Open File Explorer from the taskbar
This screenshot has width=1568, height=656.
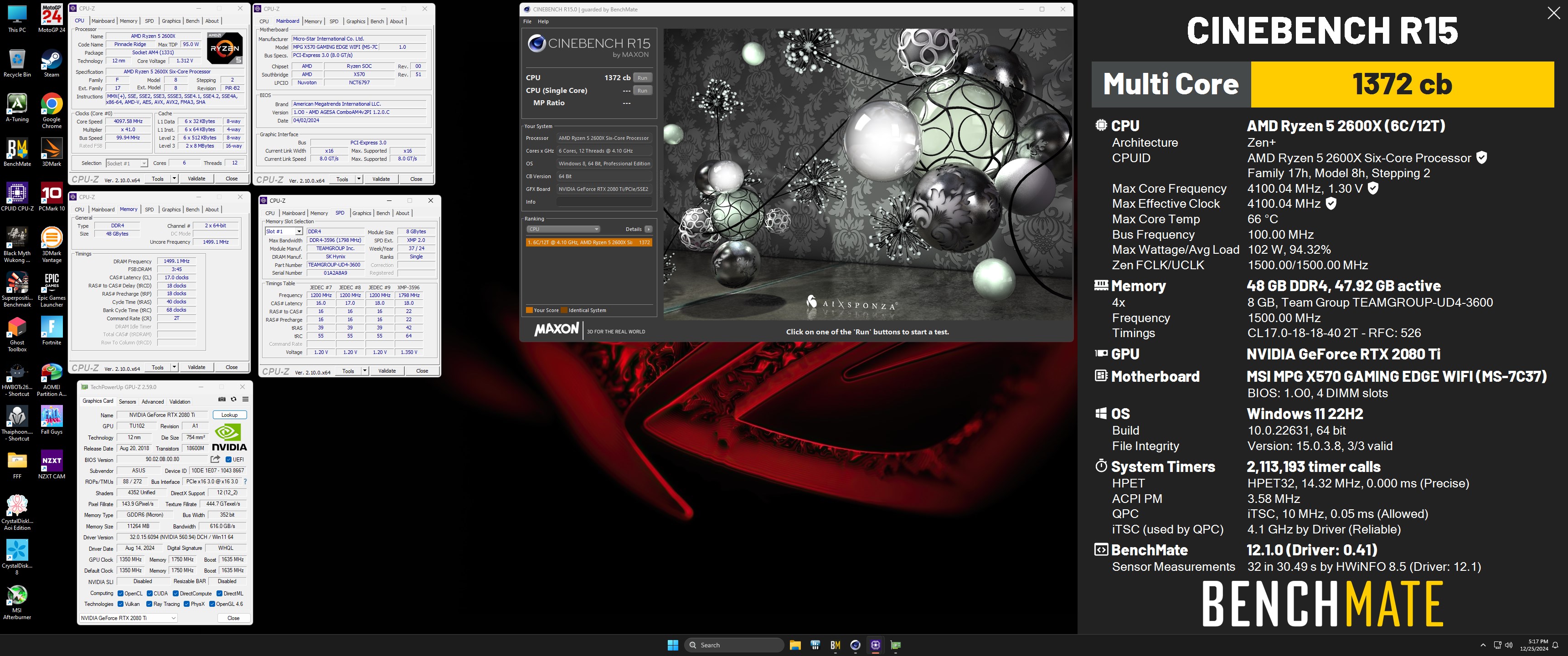pyautogui.click(x=795, y=645)
